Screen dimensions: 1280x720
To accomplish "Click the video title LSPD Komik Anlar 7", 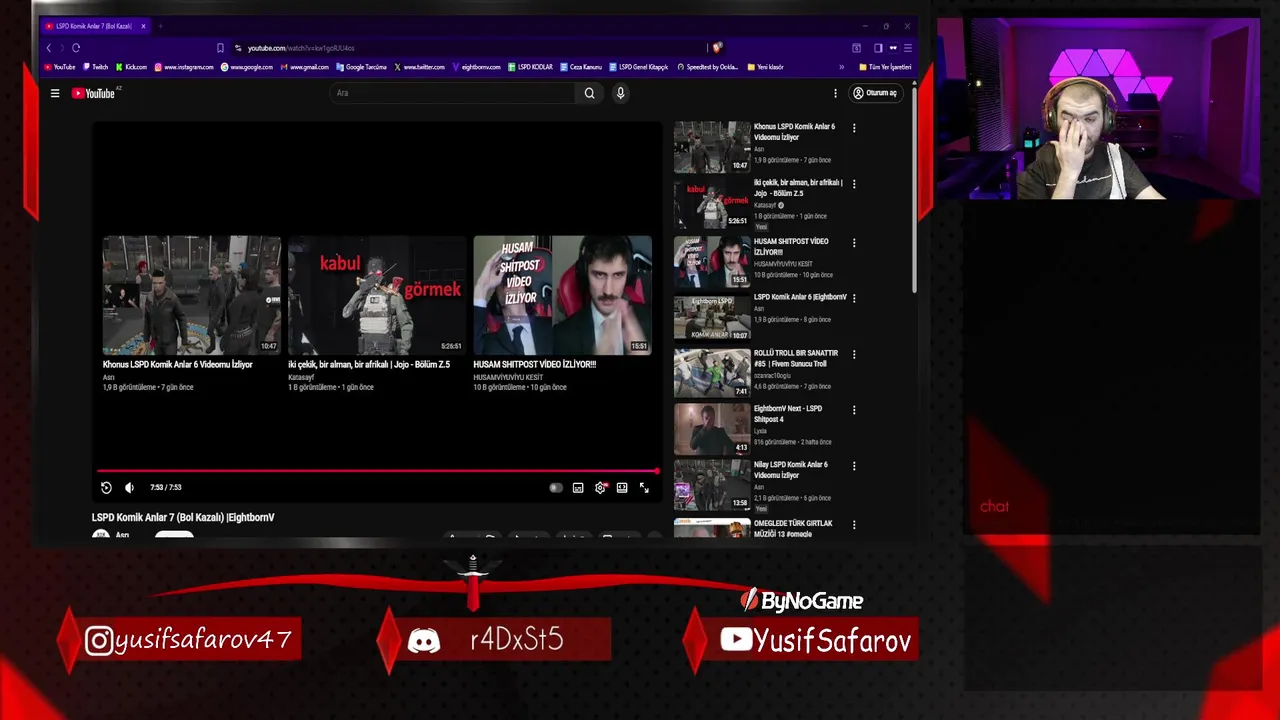I will (x=183, y=517).
